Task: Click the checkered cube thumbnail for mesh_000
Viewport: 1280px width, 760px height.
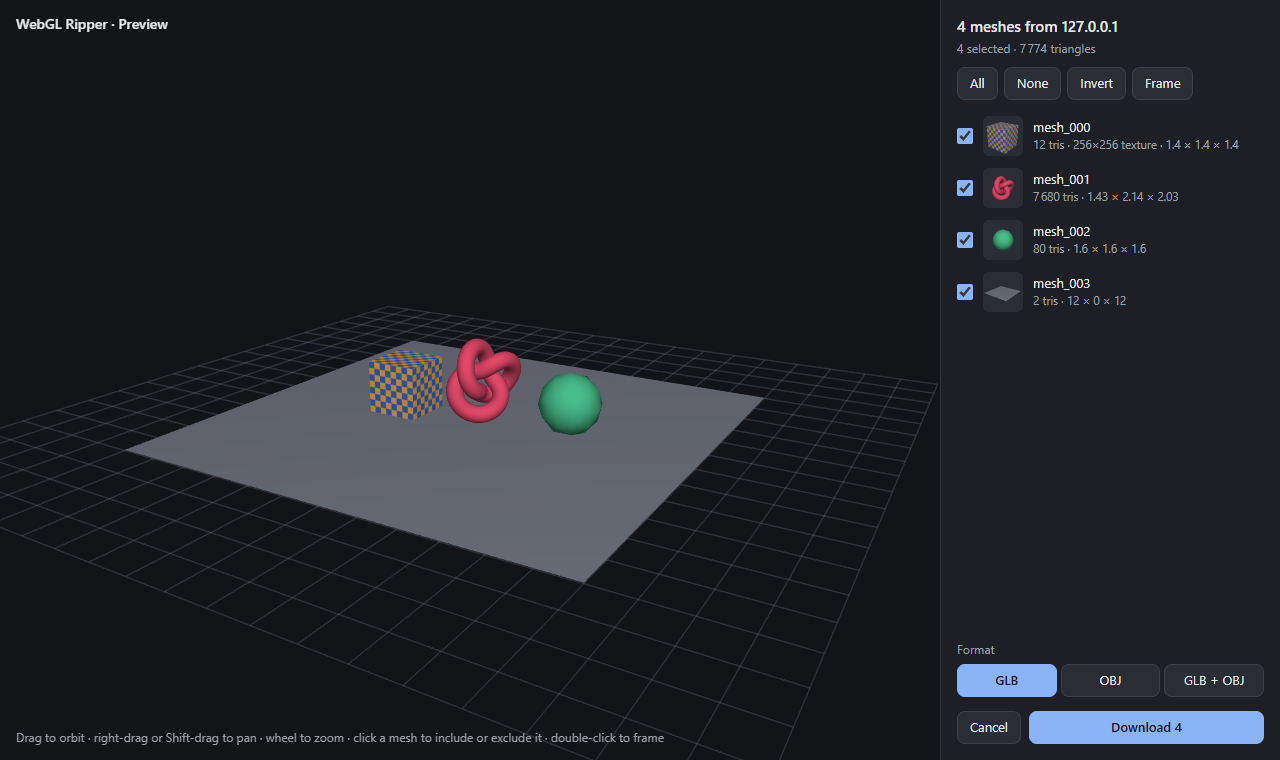Action: click(x=1003, y=136)
